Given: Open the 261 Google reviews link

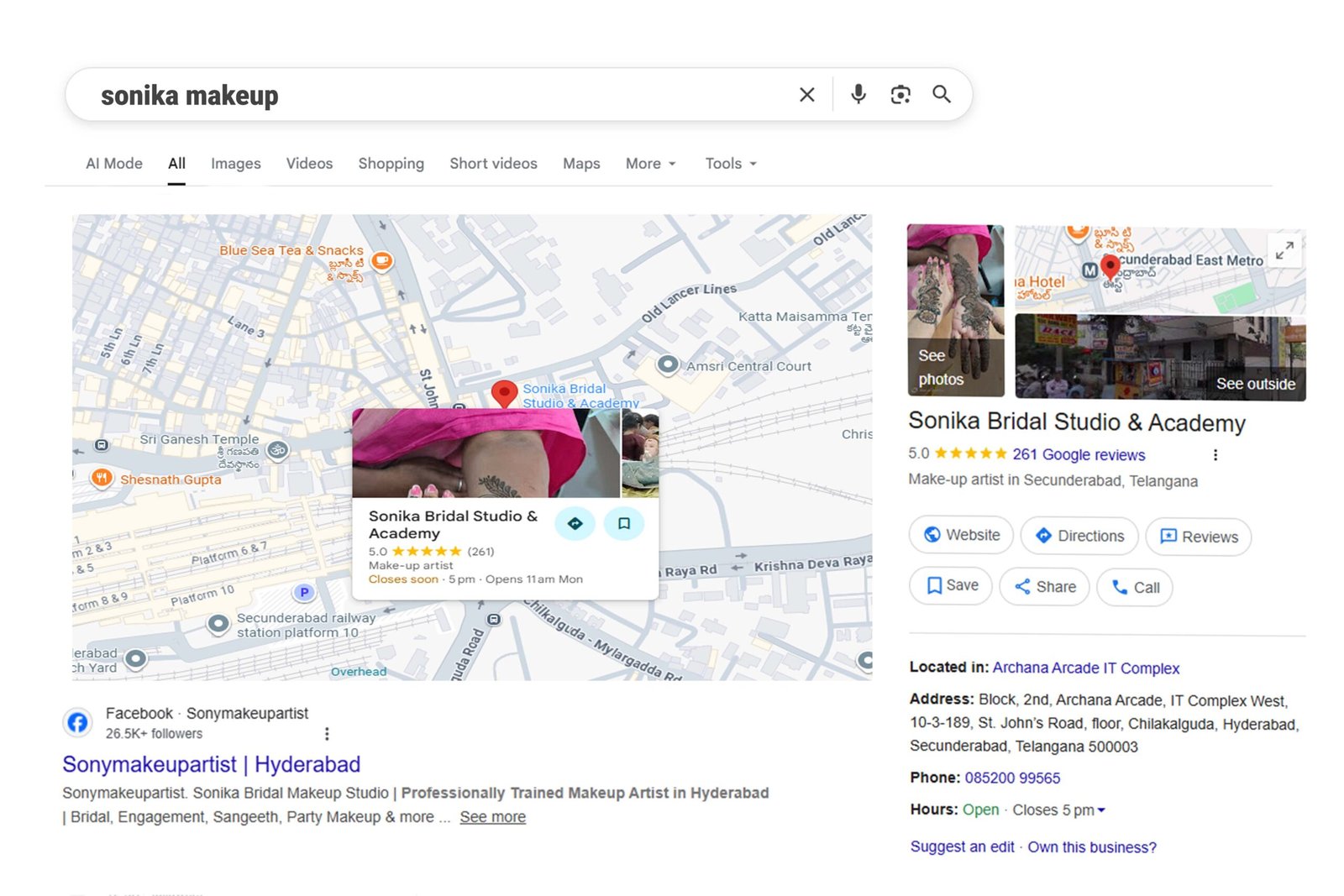Looking at the screenshot, I should pyautogui.click(x=1079, y=454).
